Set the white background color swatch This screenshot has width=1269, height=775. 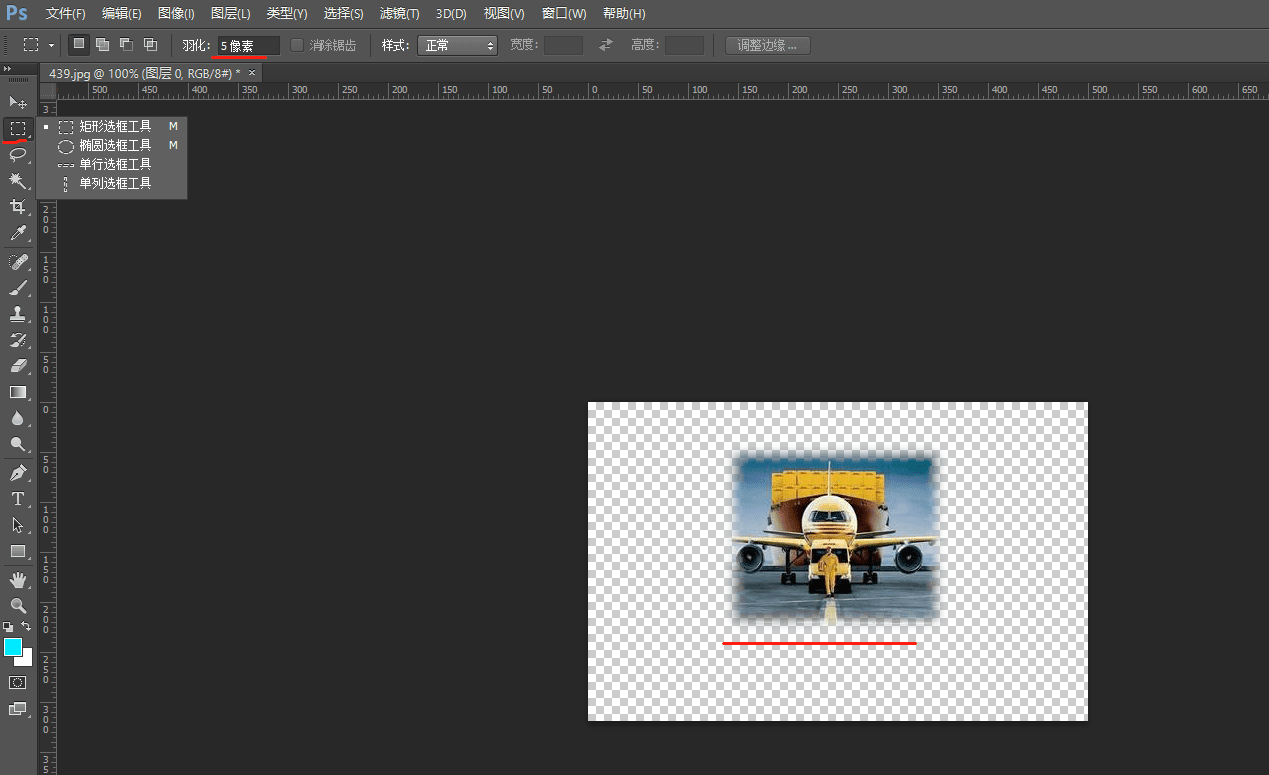(26, 660)
